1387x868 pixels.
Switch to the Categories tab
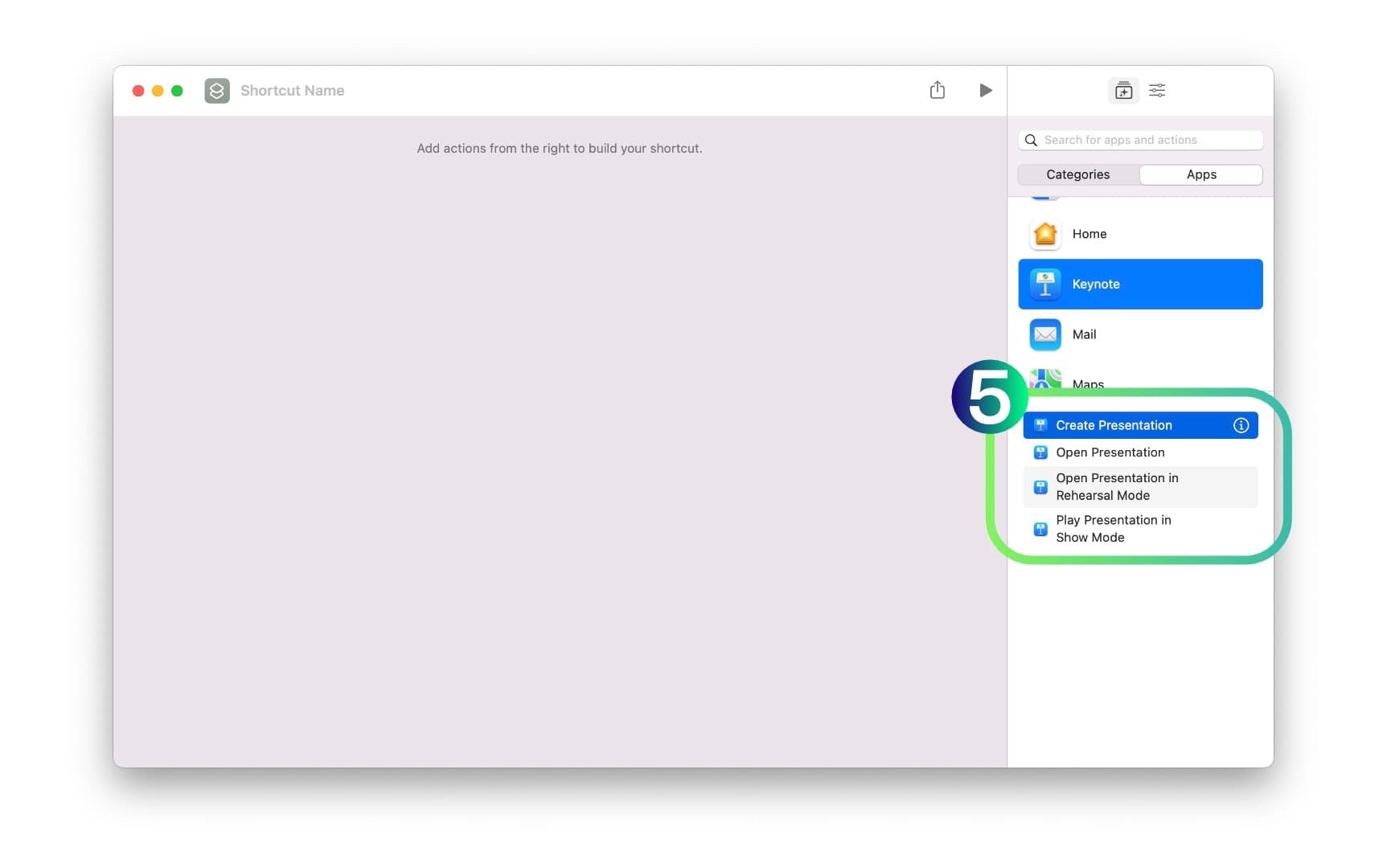click(x=1077, y=174)
